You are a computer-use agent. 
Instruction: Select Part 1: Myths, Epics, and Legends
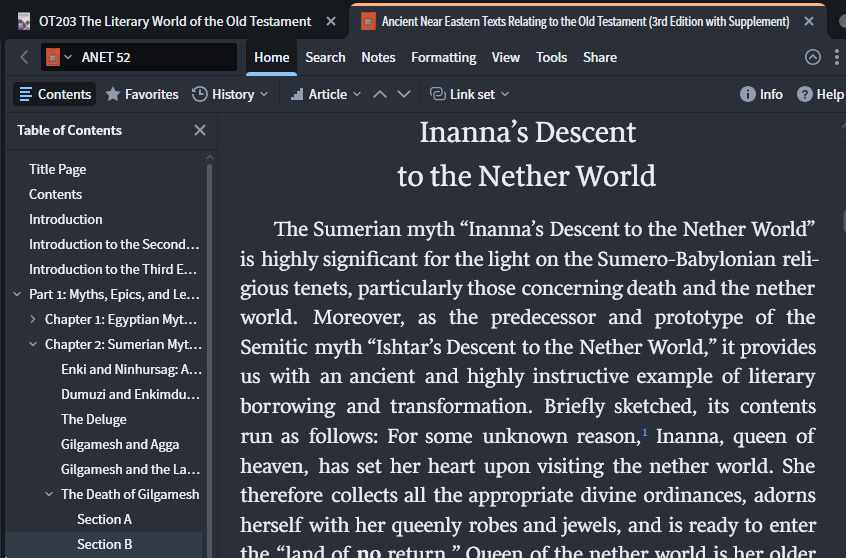[x=114, y=295]
